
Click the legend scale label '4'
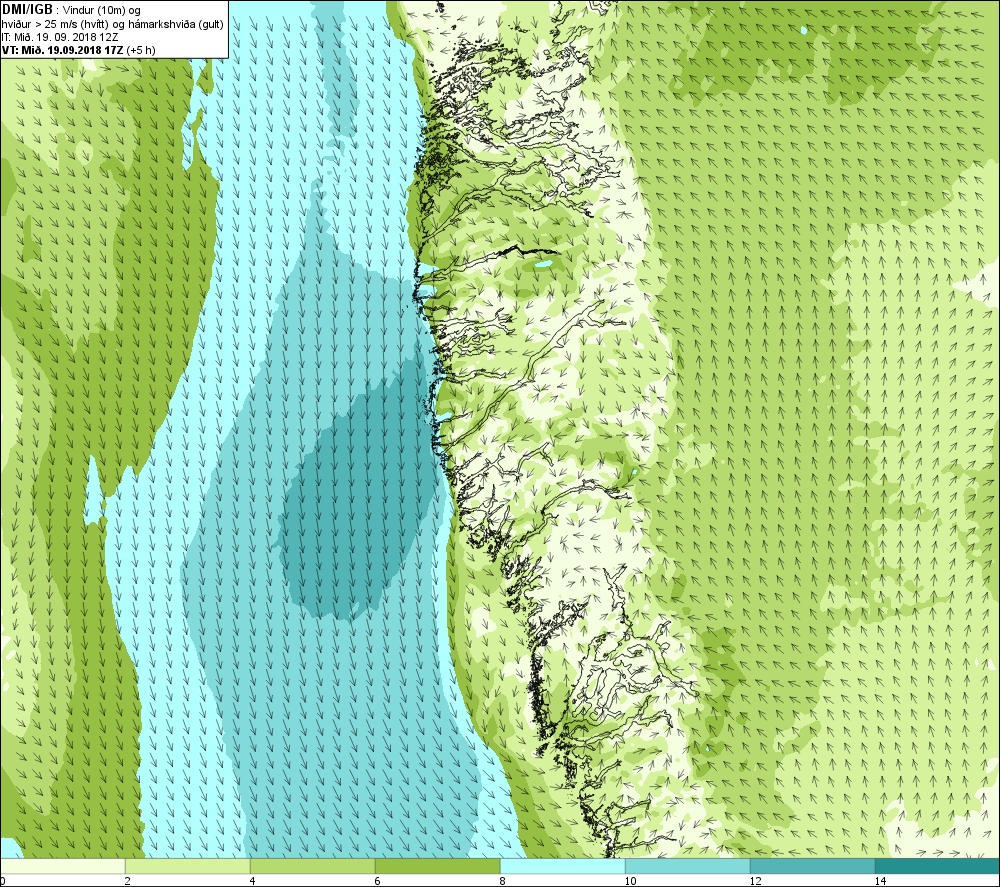click(x=253, y=881)
